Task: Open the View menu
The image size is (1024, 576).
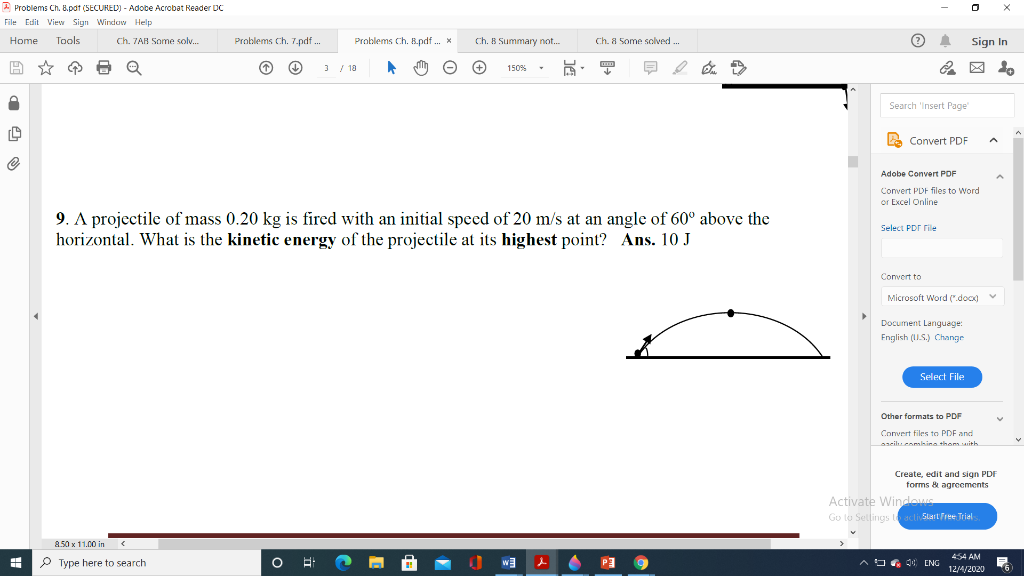Action: (x=56, y=21)
